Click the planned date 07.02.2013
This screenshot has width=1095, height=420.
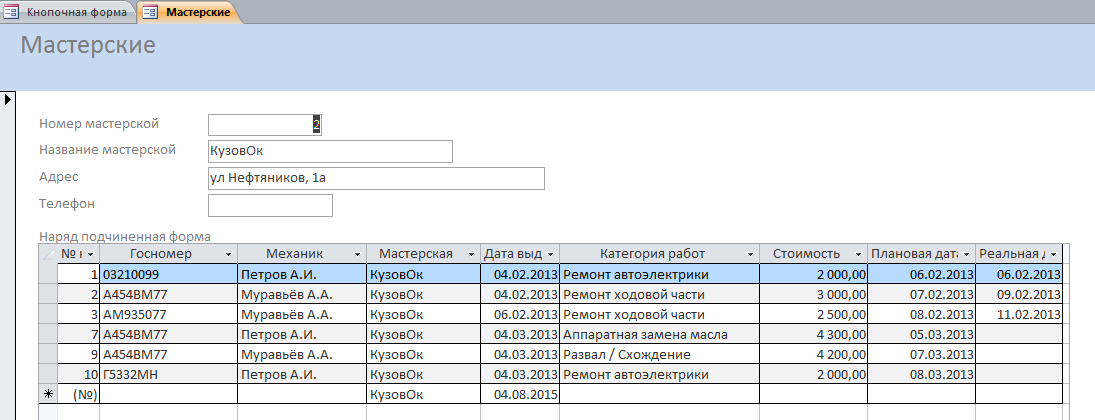pyautogui.click(x=921, y=294)
